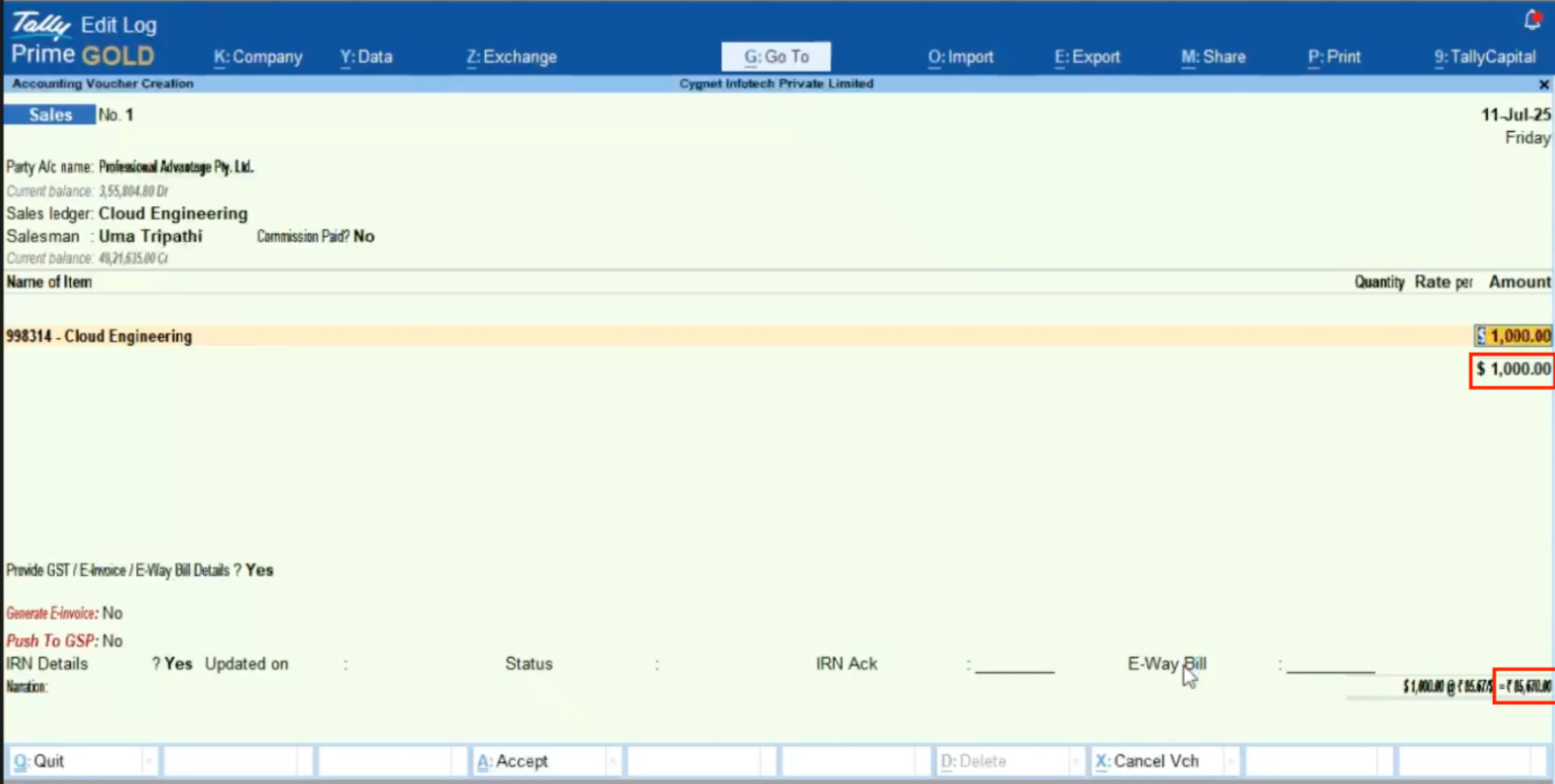1555x784 pixels.
Task: Click the E-Way Bill blank field
Action: [x=1330, y=665]
